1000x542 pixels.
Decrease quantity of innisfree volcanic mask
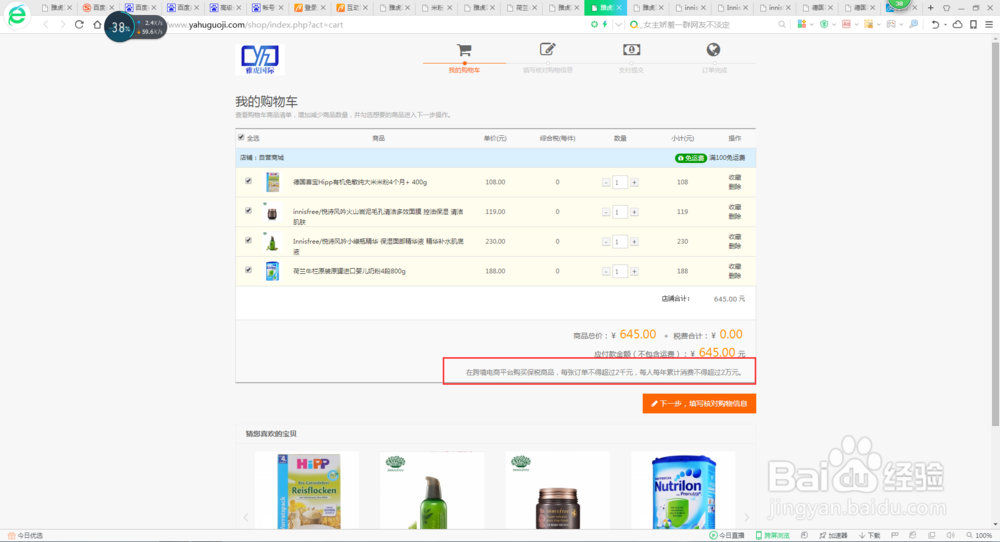tap(606, 212)
